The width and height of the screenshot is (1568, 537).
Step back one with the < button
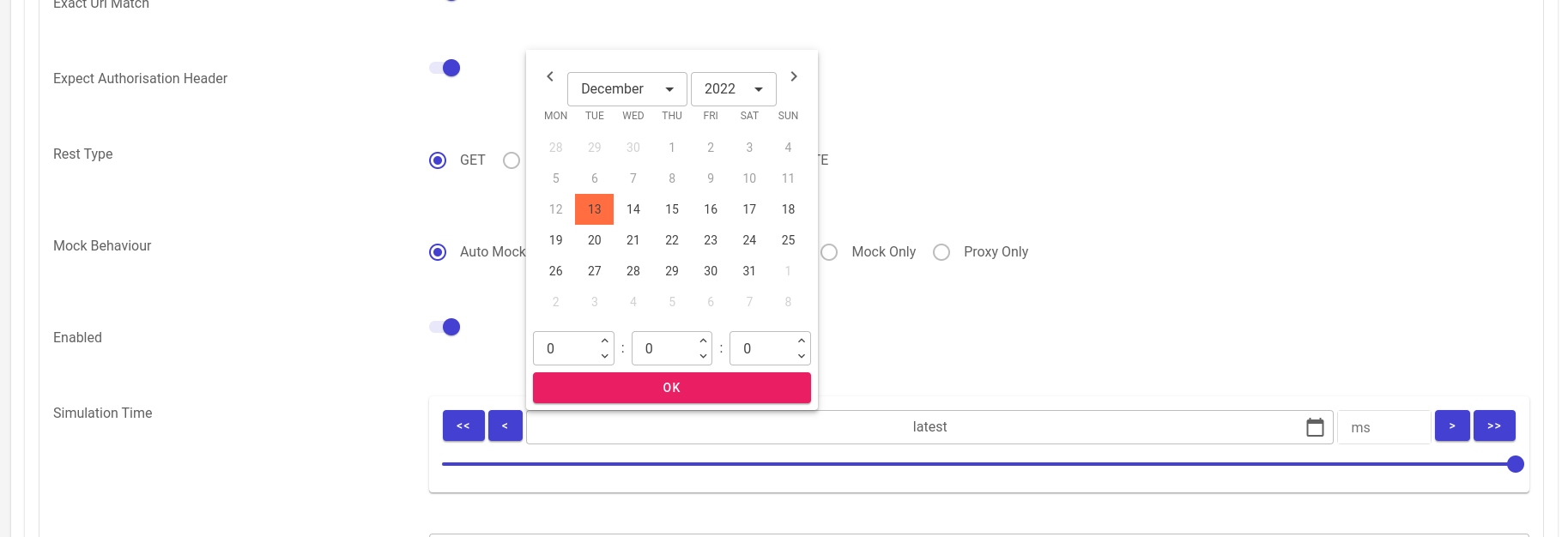click(x=506, y=425)
